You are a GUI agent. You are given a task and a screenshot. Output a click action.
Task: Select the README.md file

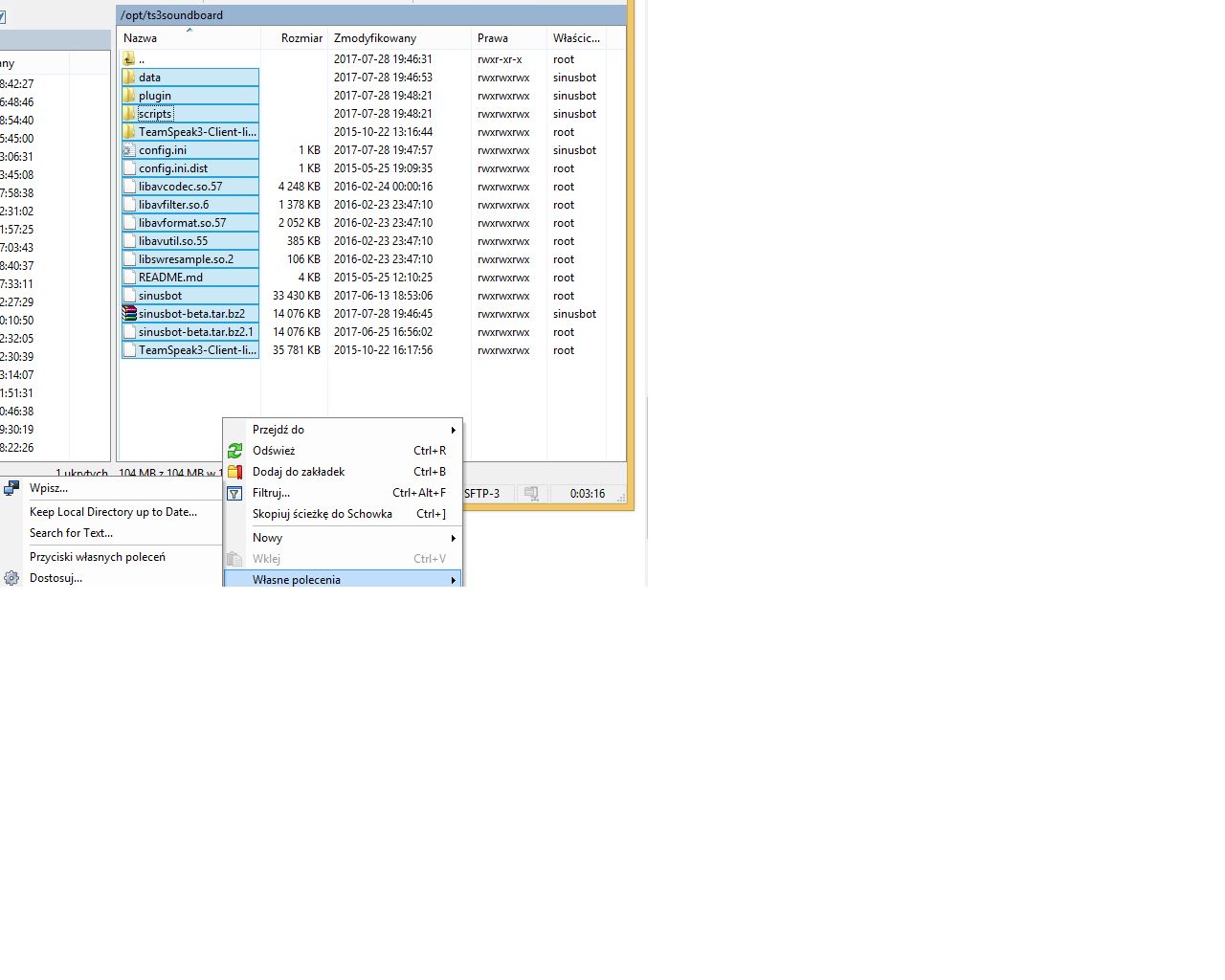(x=170, y=278)
